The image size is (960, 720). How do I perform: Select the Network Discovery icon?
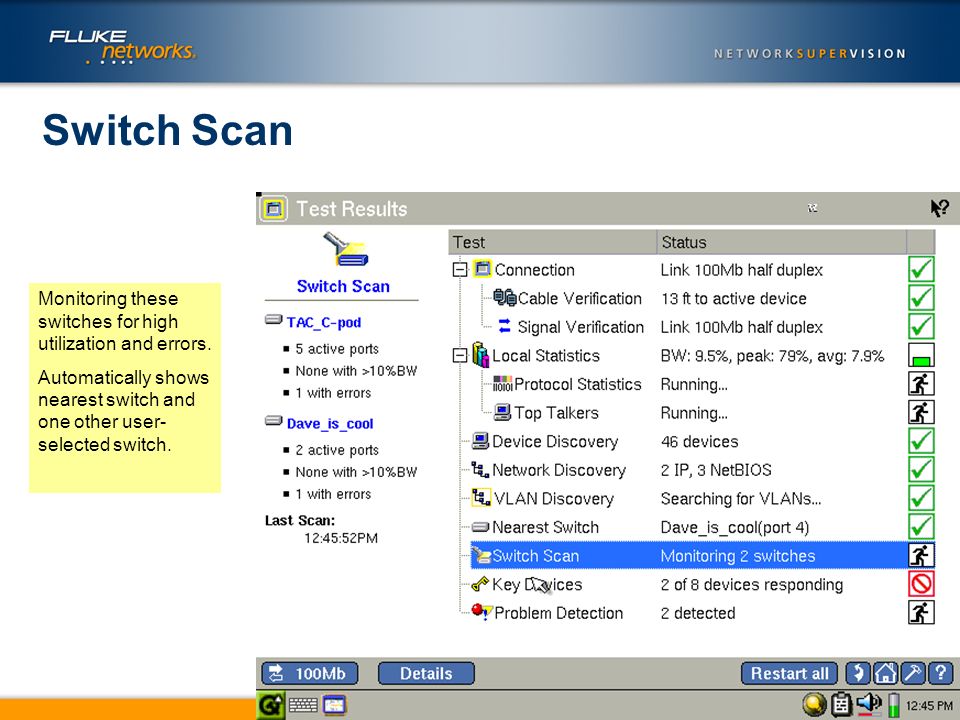coord(480,470)
